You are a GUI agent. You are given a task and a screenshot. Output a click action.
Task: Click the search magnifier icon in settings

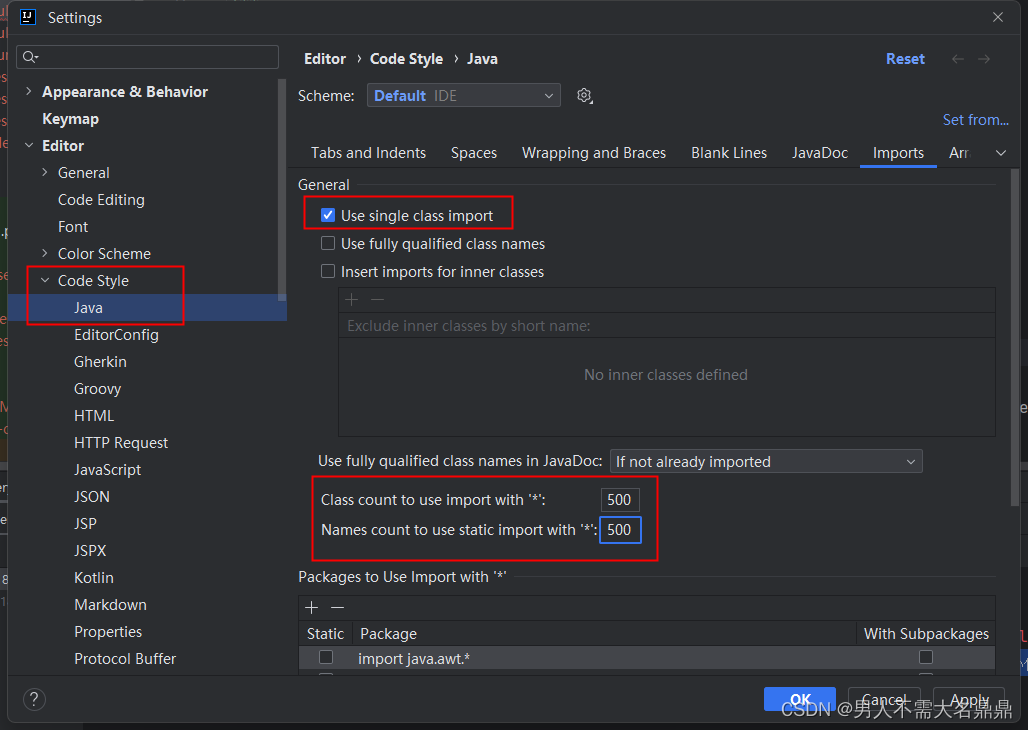[x=30, y=57]
